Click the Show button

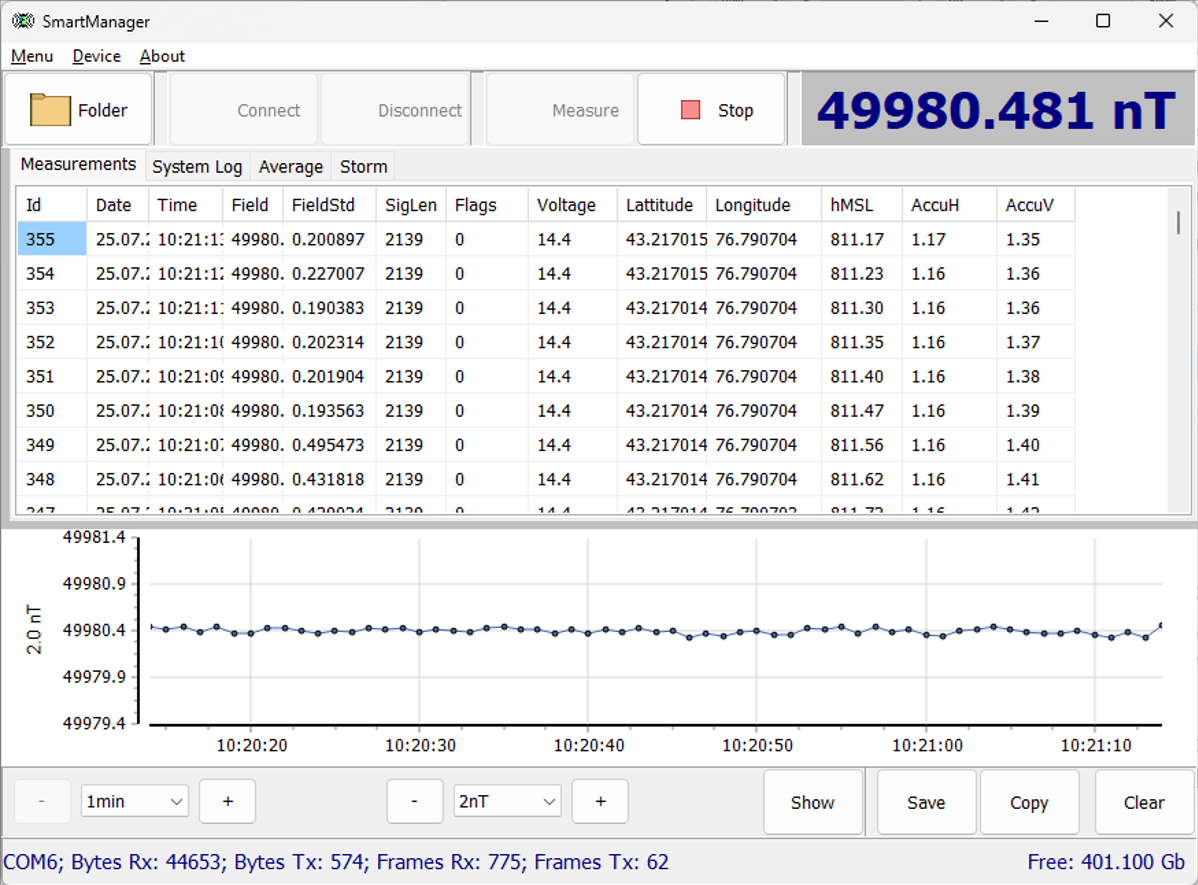812,802
